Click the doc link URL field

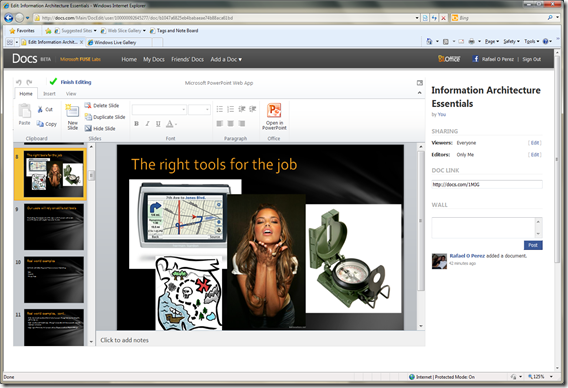[487, 184]
